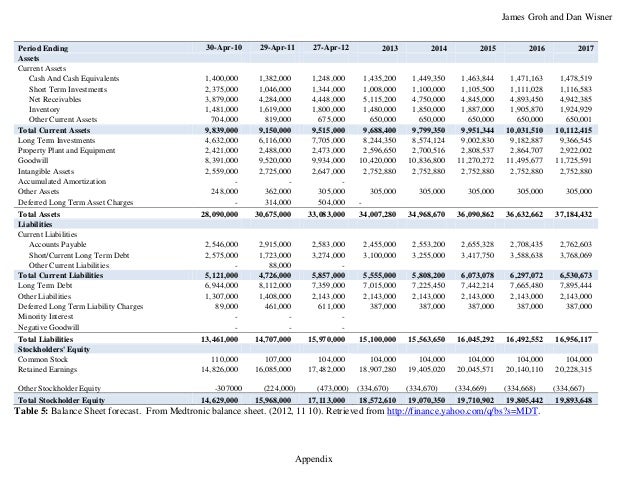Open the finance.yahoo.com MDT balance sheet link
The height and width of the screenshot is (493, 638).
point(463,411)
